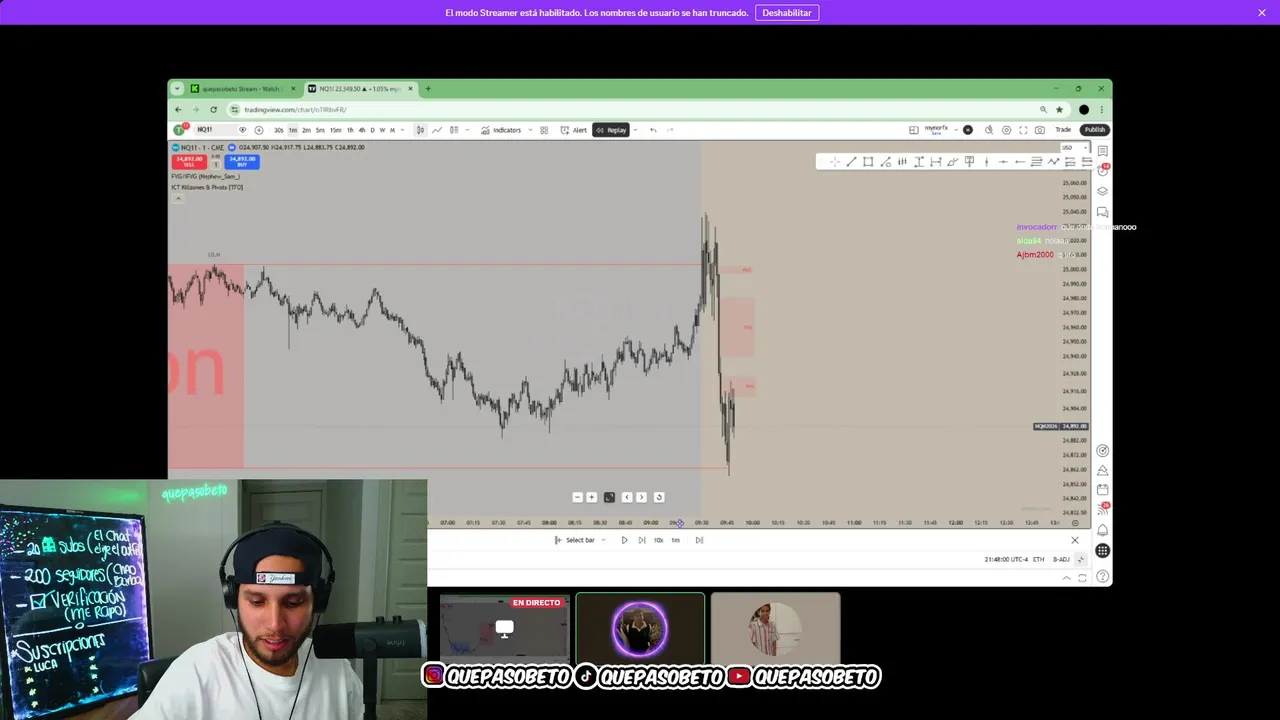Viewport: 1280px width, 720px height.
Task: Open the USD currency dropdown
Action: point(1074,148)
